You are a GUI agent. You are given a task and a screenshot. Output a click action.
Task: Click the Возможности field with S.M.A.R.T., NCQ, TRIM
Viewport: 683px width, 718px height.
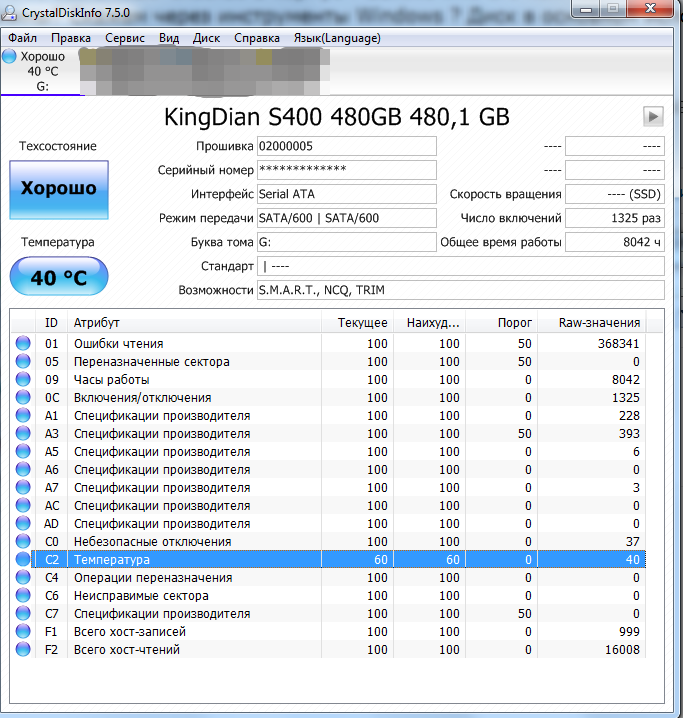(x=461, y=290)
